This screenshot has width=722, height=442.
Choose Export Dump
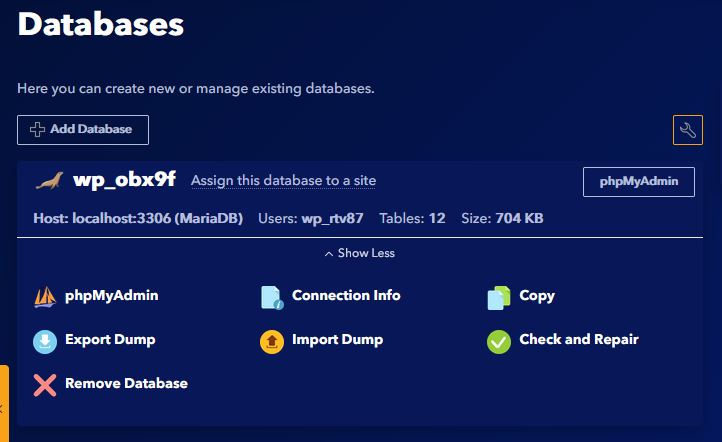click(x=110, y=340)
